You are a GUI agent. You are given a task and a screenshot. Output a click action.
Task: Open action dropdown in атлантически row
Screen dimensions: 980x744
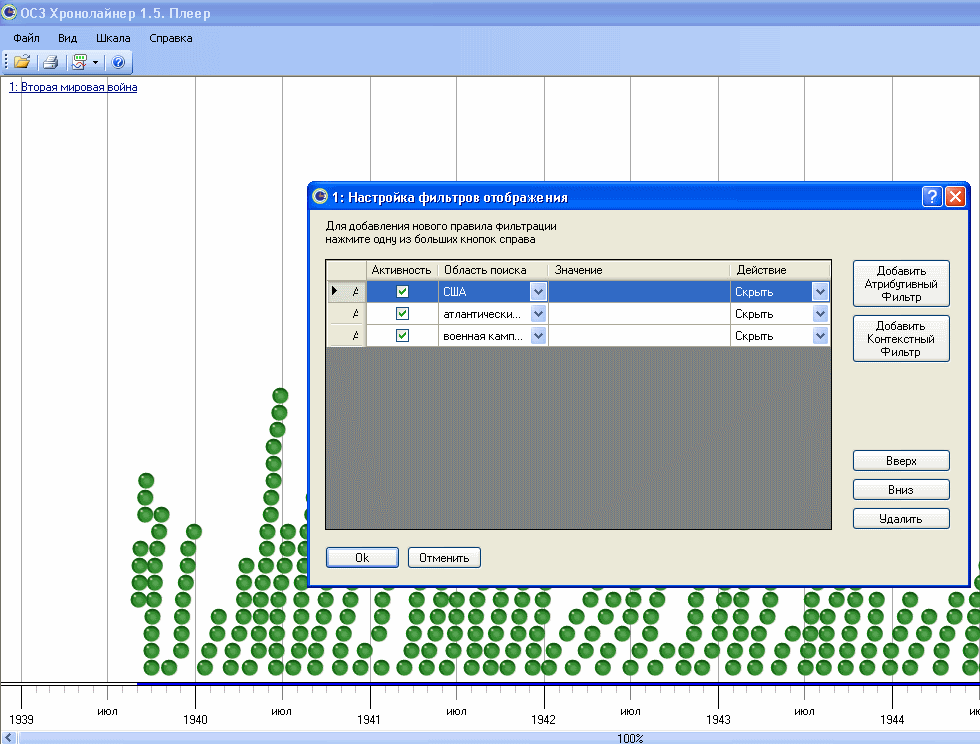coord(821,314)
